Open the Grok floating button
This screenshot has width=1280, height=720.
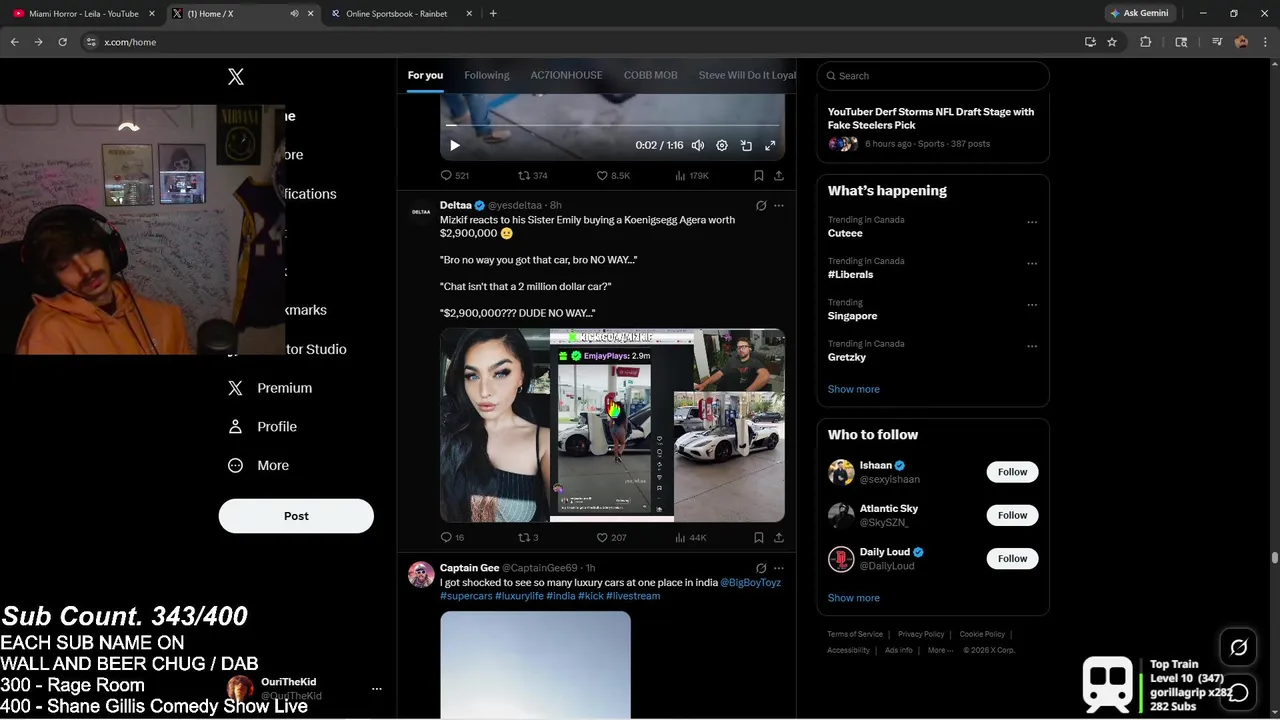[1238, 648]
